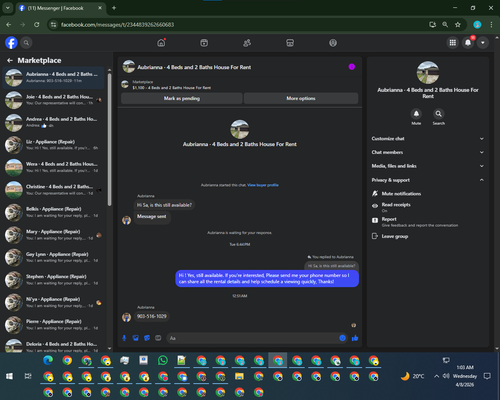Open emoji picker in message box
The width and height of the screenshot is (500, 400).
click(x=342, y=338)
